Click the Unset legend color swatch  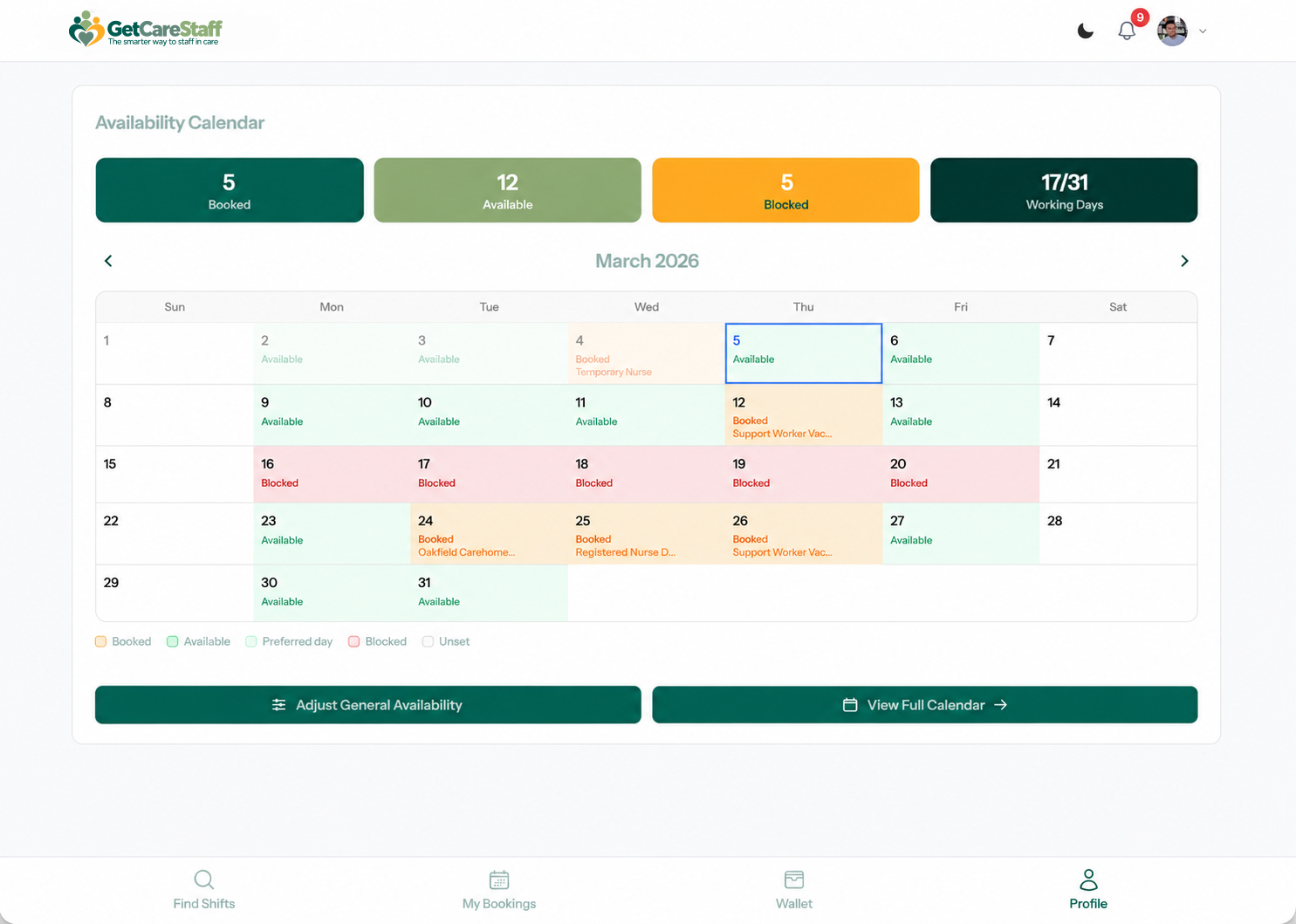(x=428, y=641)
